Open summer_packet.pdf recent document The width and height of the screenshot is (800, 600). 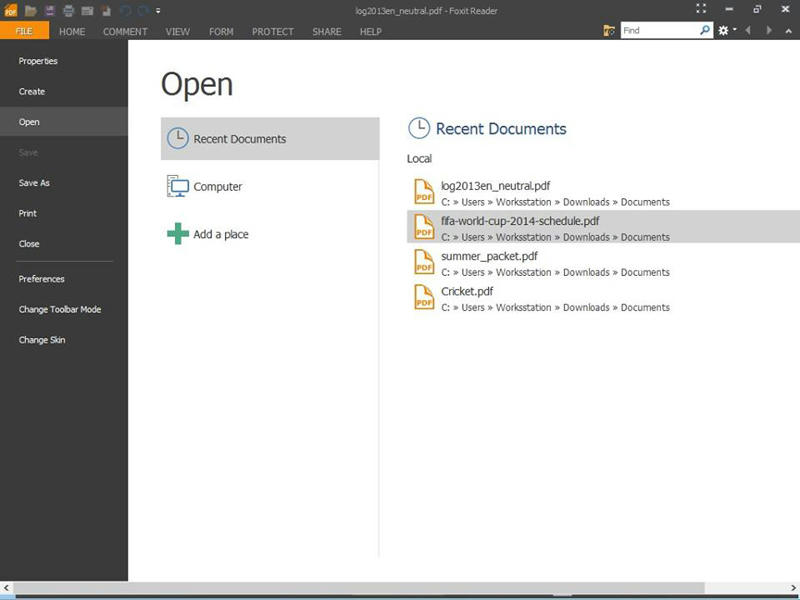click(603, 263)
